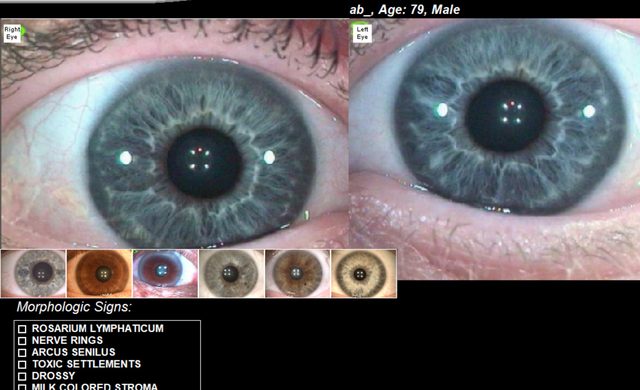
Task: Enable the NERVE RINGS checkbox
Action: point(22,341)
